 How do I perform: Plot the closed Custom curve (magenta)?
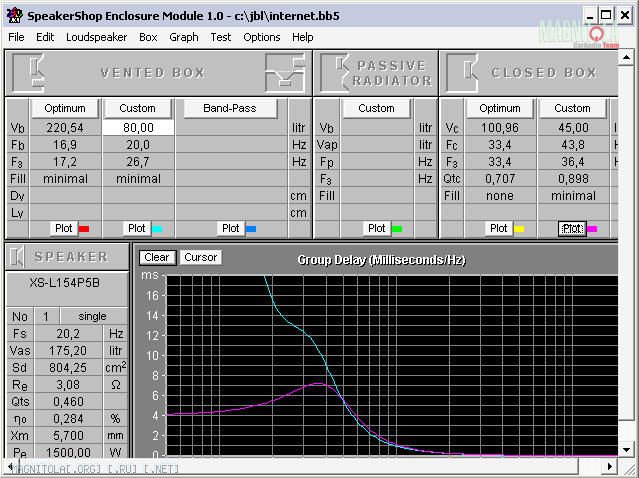click(x=572, y=228)
